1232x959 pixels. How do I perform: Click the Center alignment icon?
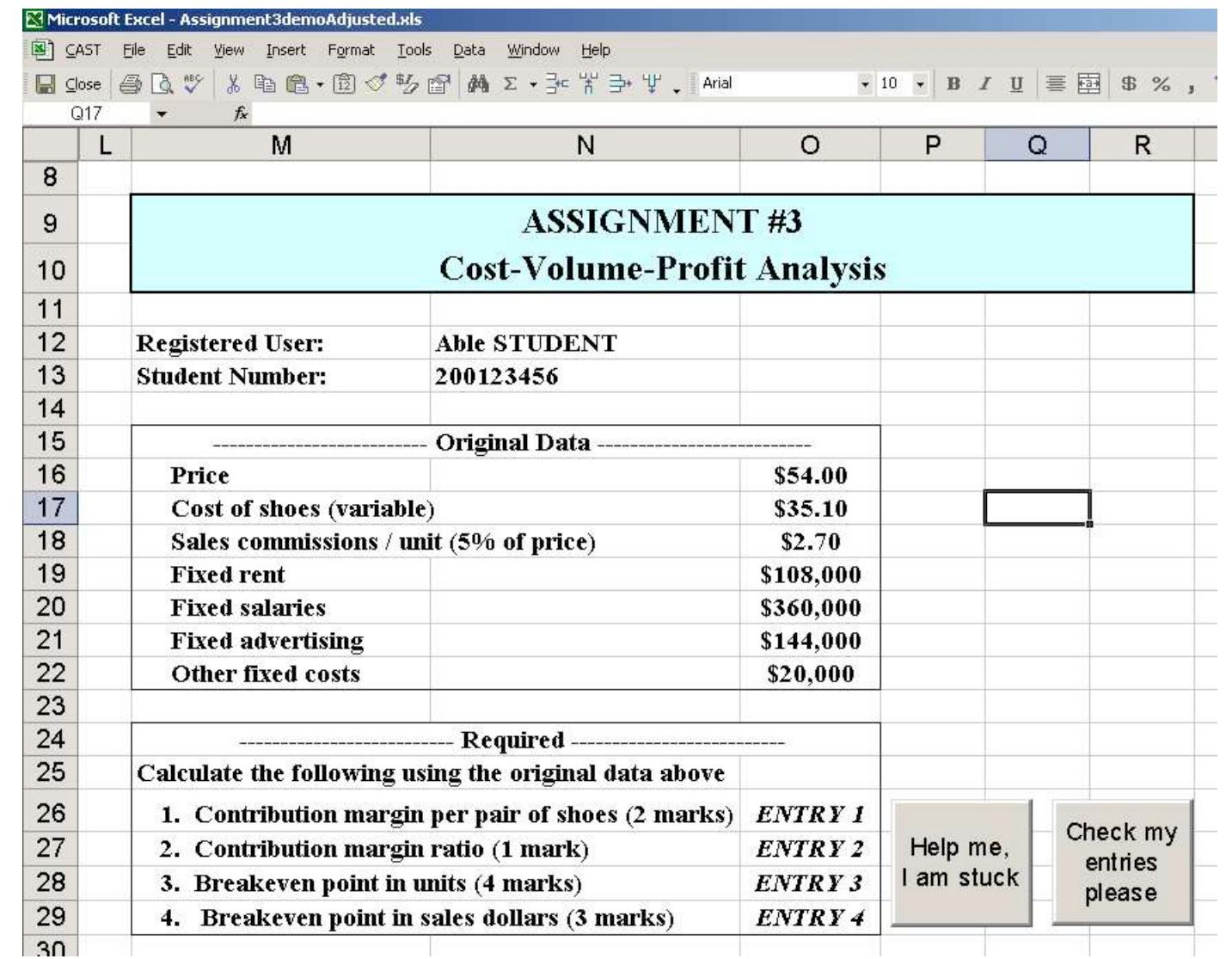click(x=1056, y=84)
